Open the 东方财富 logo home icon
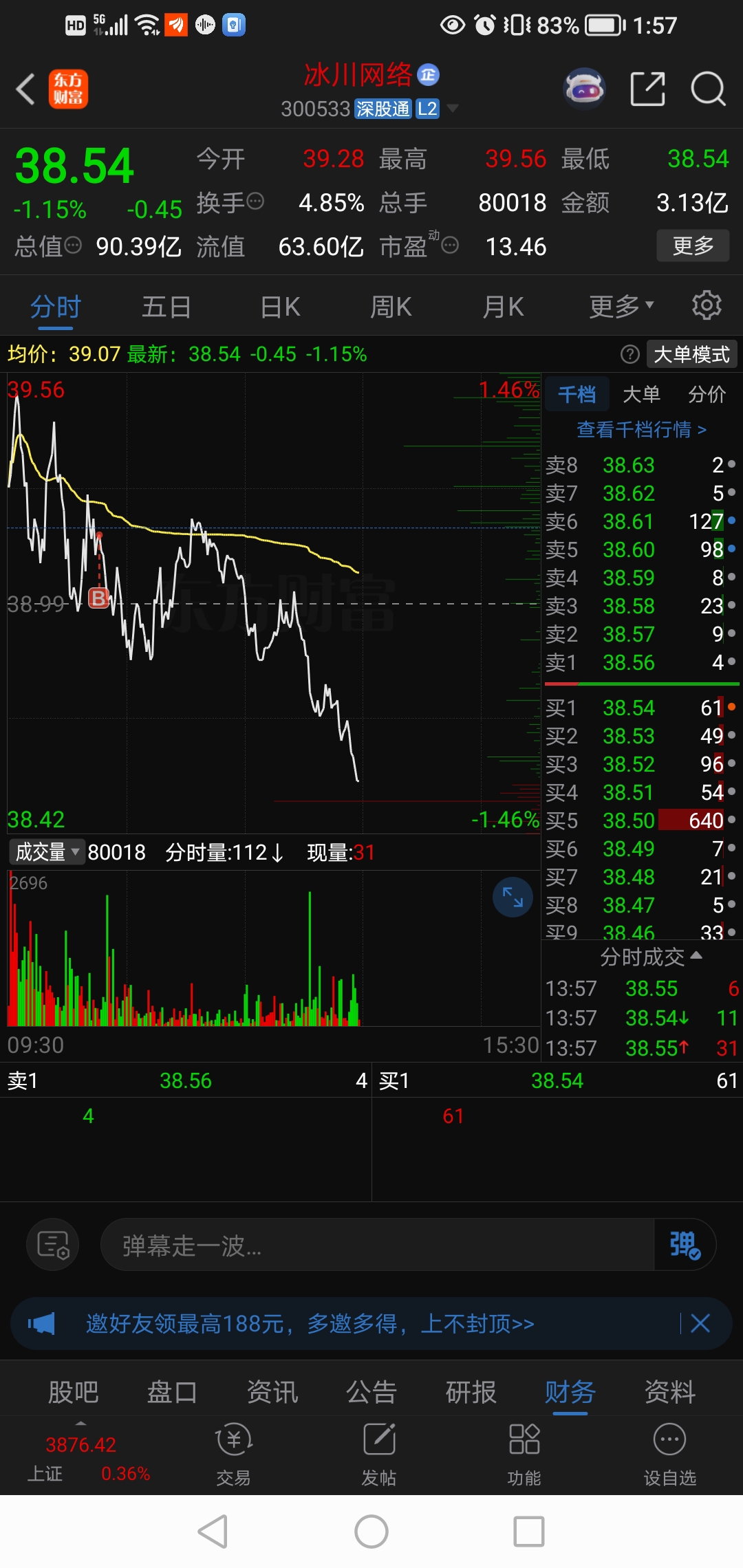The width and height of the screenshot is (743, 1568). pyautogui.click(x=68, y=89)
